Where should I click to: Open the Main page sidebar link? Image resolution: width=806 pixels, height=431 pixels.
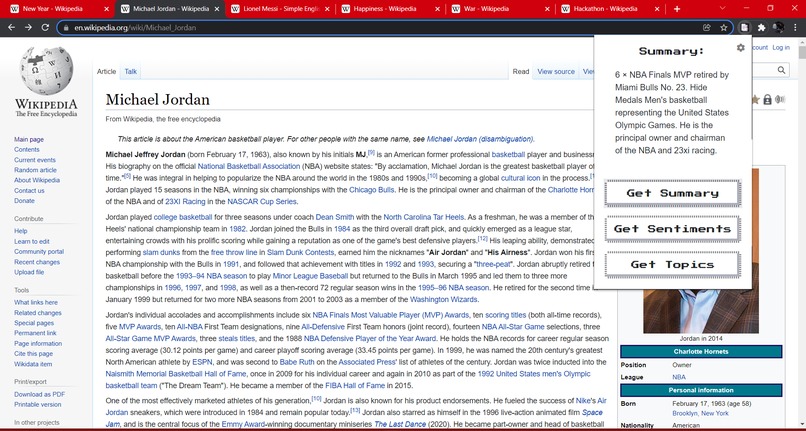(29, 139)
